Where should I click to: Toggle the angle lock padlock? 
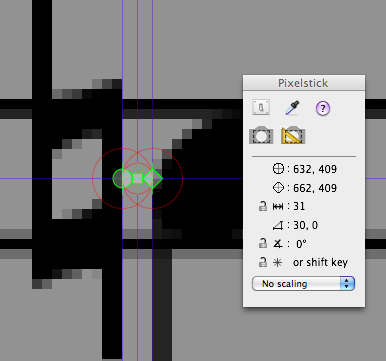pos(263,243)
